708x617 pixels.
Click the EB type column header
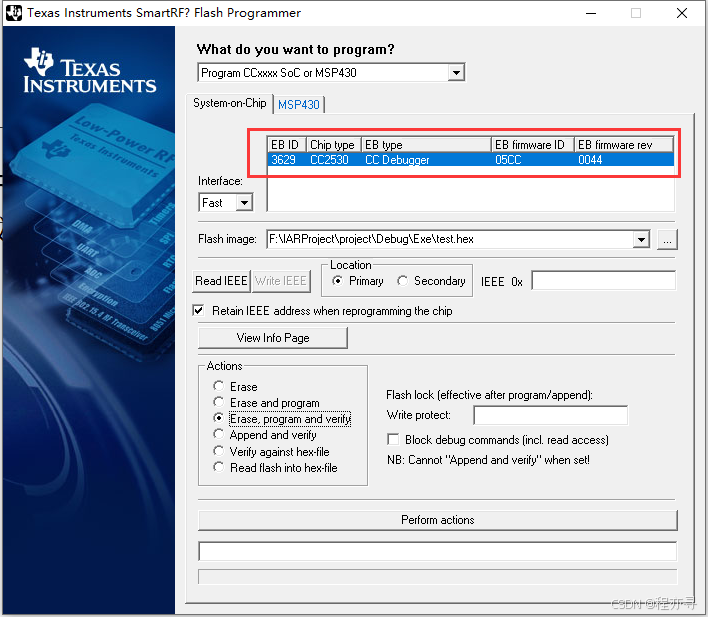pyautogui.click(x=426, y=145)
